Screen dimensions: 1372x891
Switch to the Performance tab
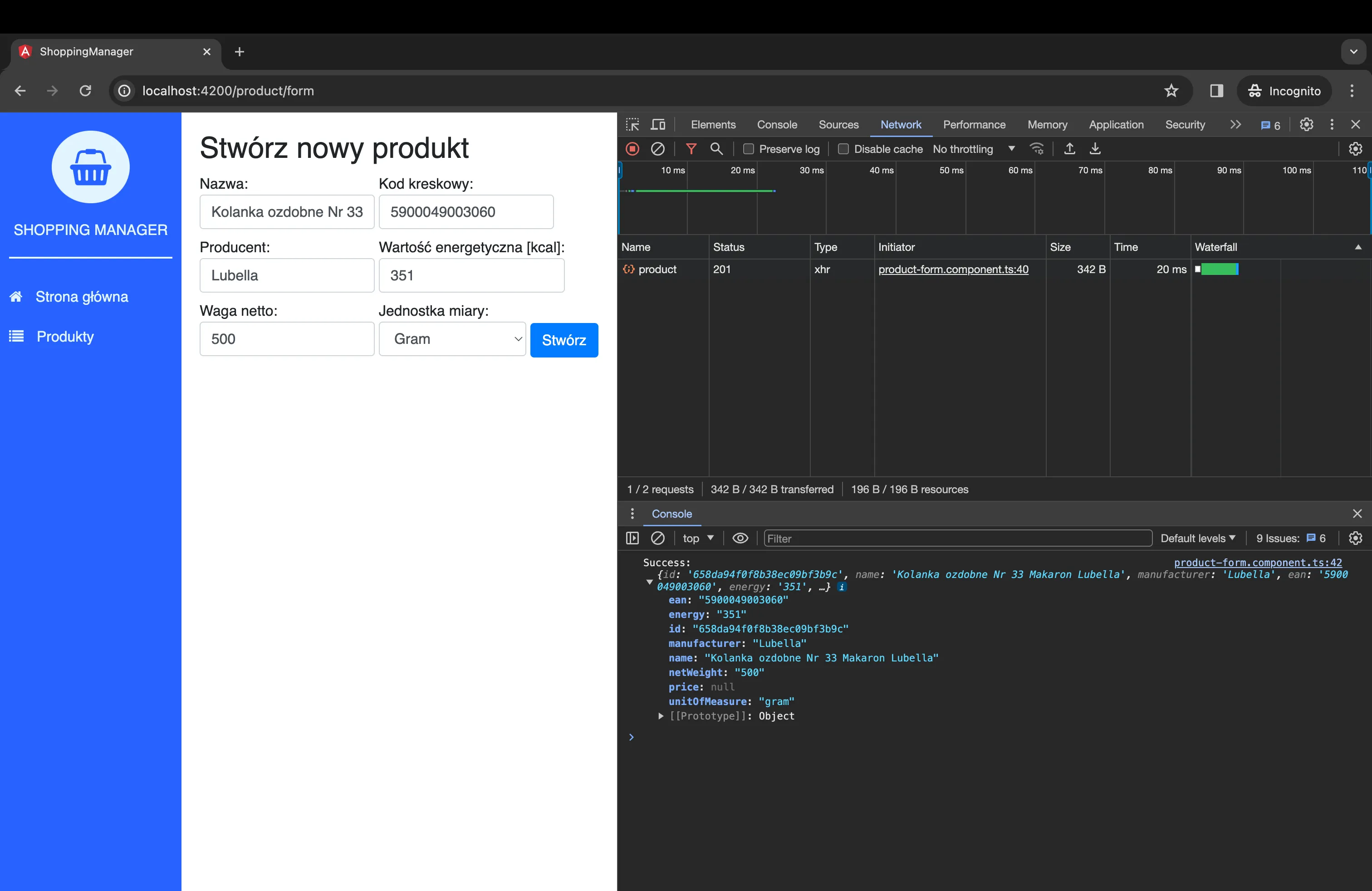(974, 124)
